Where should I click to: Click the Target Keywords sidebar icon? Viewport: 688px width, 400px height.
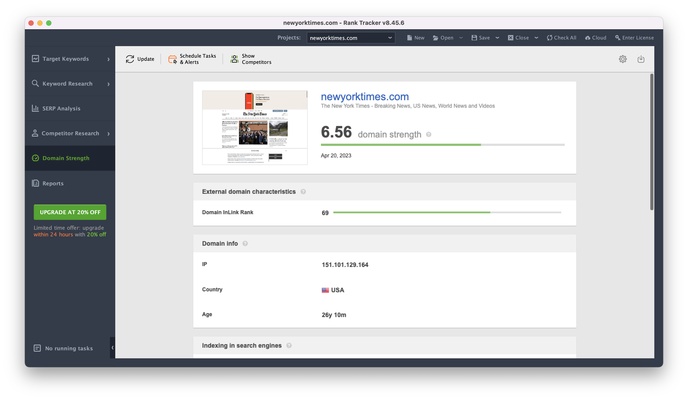tap(36, 59)
